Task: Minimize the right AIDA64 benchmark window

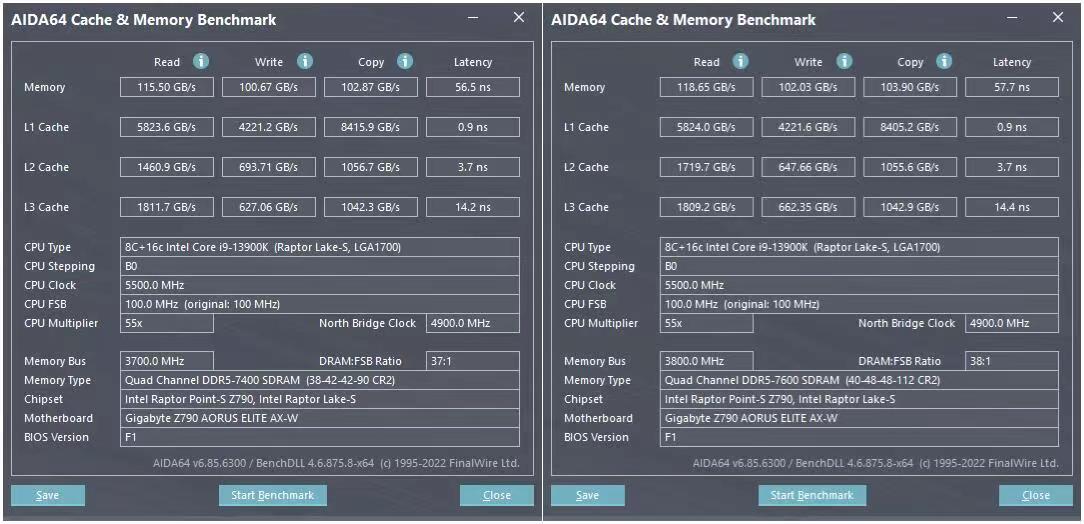Action: point(1012,18)
